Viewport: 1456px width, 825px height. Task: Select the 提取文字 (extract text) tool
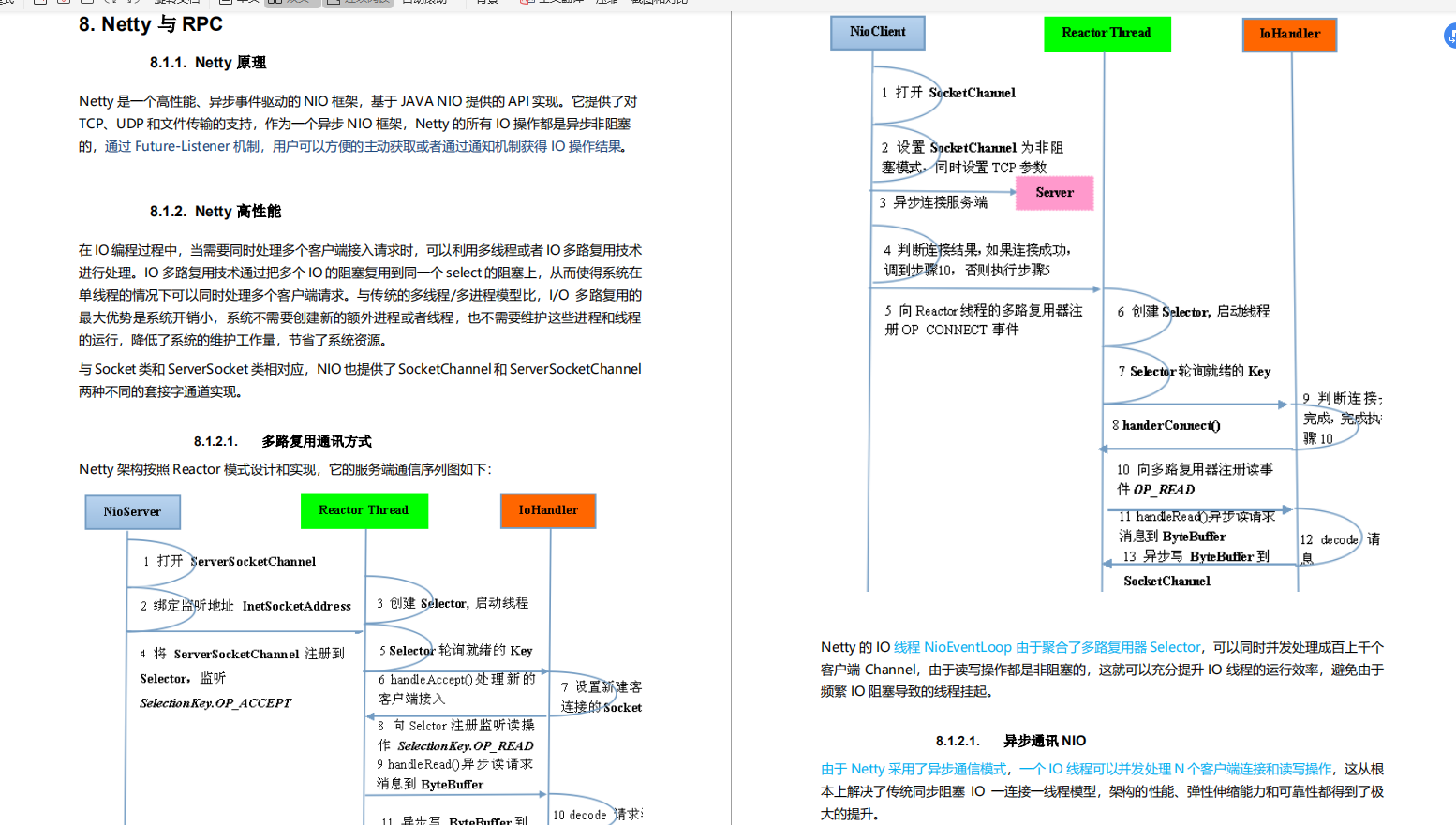[x=176, y=5]
